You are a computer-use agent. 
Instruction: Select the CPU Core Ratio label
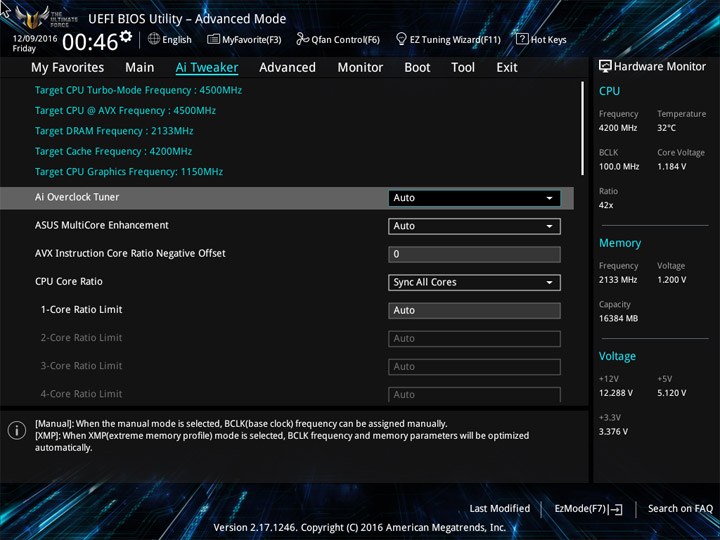pos(69,281)
